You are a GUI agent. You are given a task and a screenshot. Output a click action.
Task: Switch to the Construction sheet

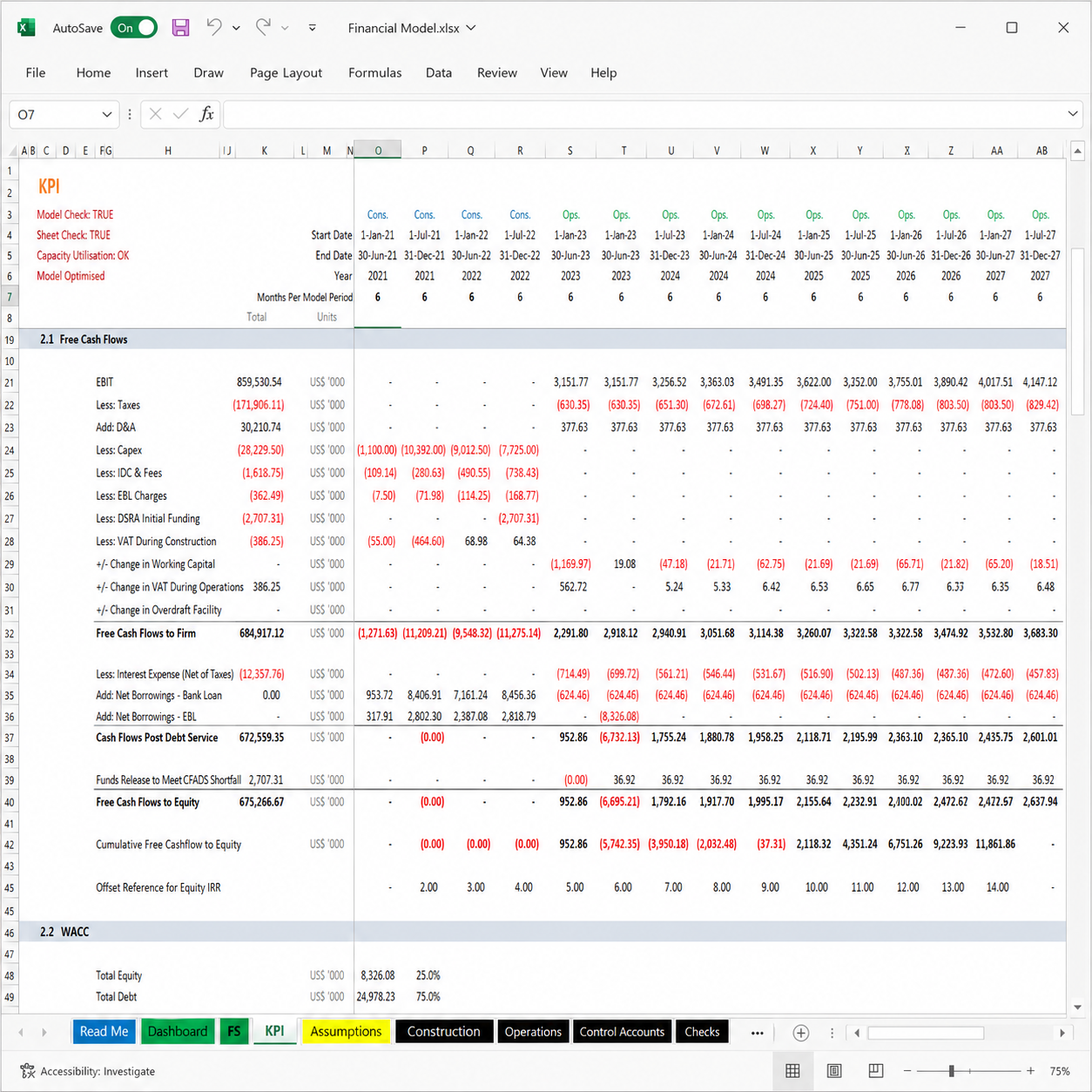[443, 1031]
